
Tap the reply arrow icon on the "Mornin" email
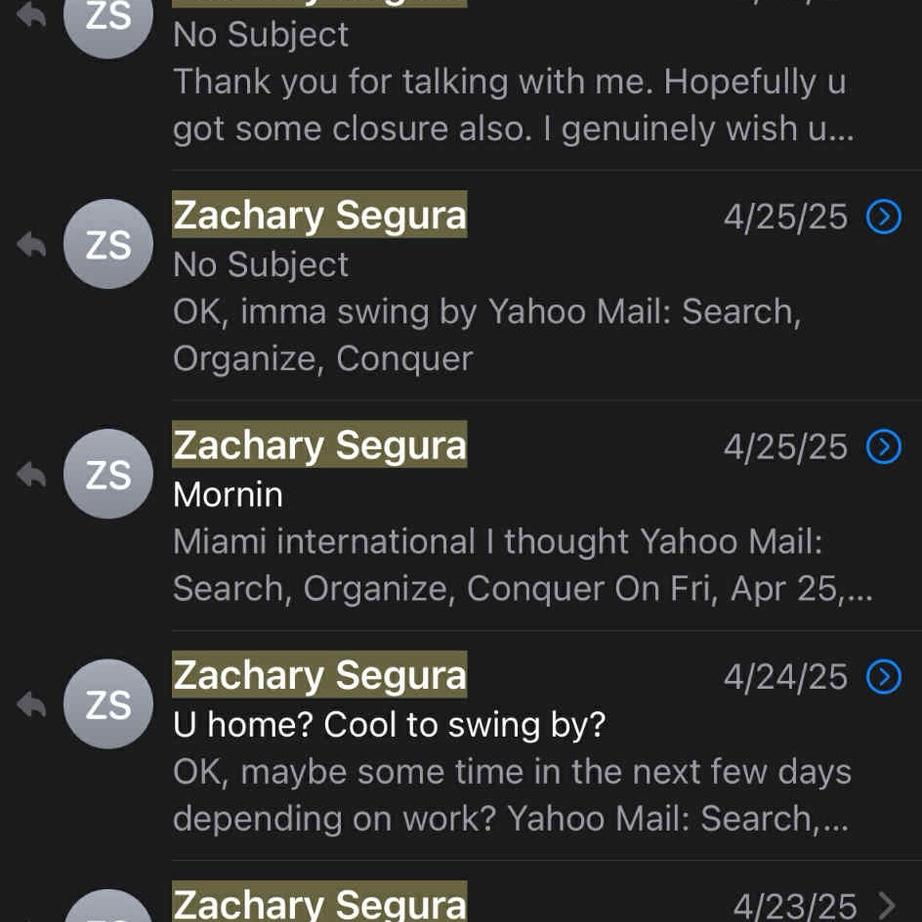tap(32, 474)
